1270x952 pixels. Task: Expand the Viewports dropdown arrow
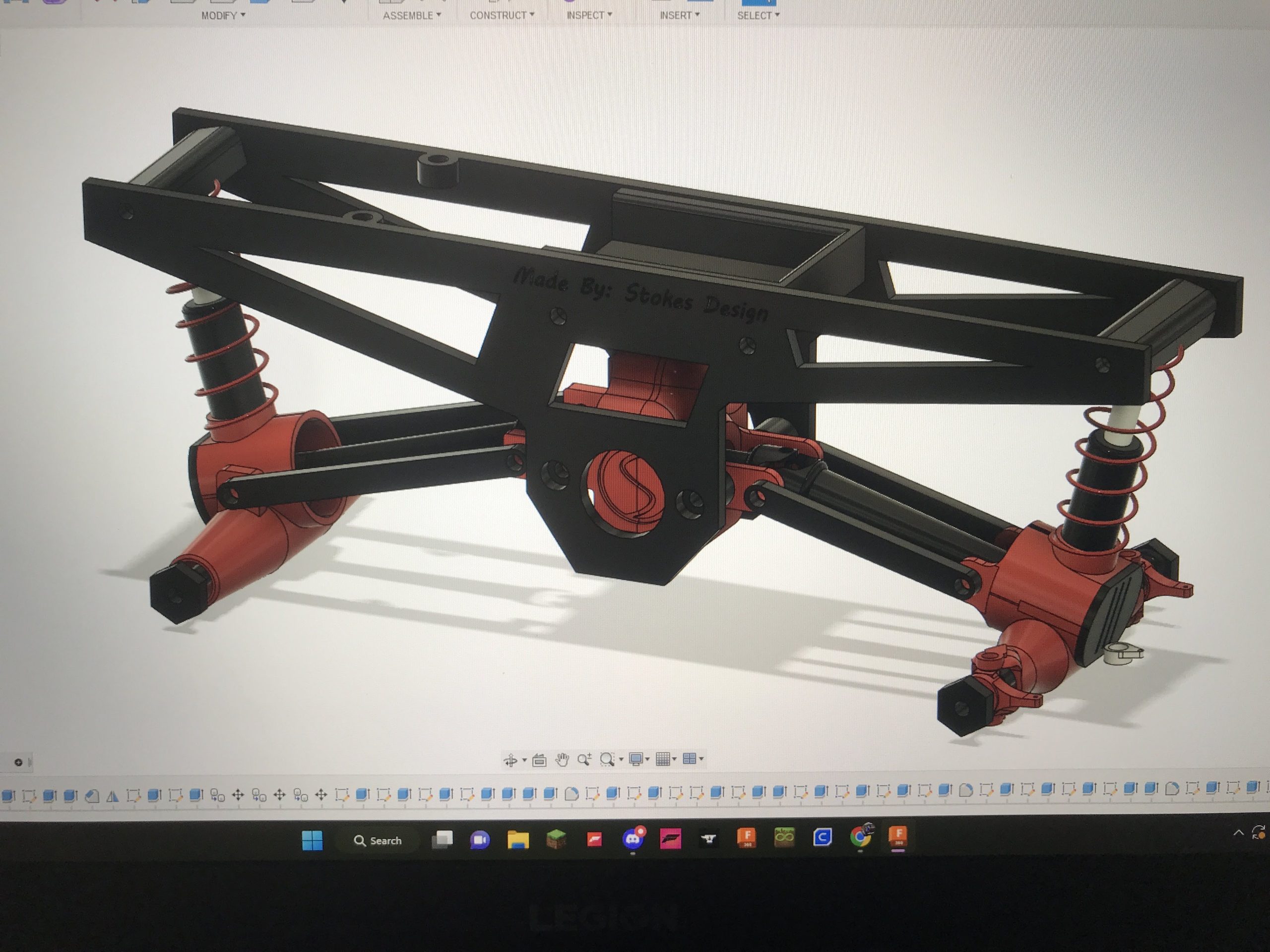(x=701, y=759)
